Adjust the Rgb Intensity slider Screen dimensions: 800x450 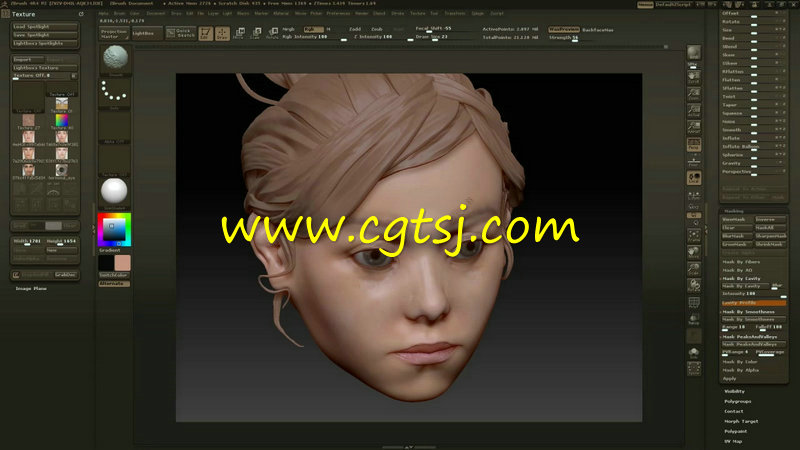click(314, 37)
